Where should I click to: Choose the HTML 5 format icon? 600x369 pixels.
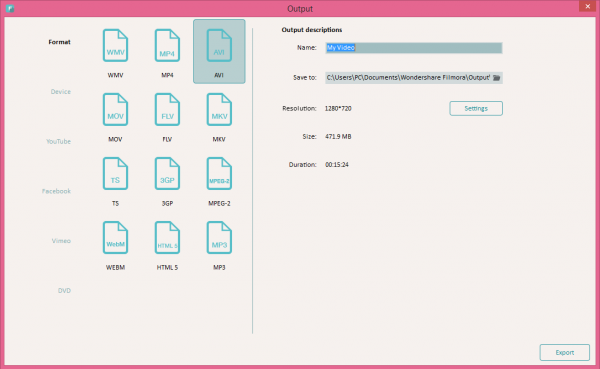point(167,237)
